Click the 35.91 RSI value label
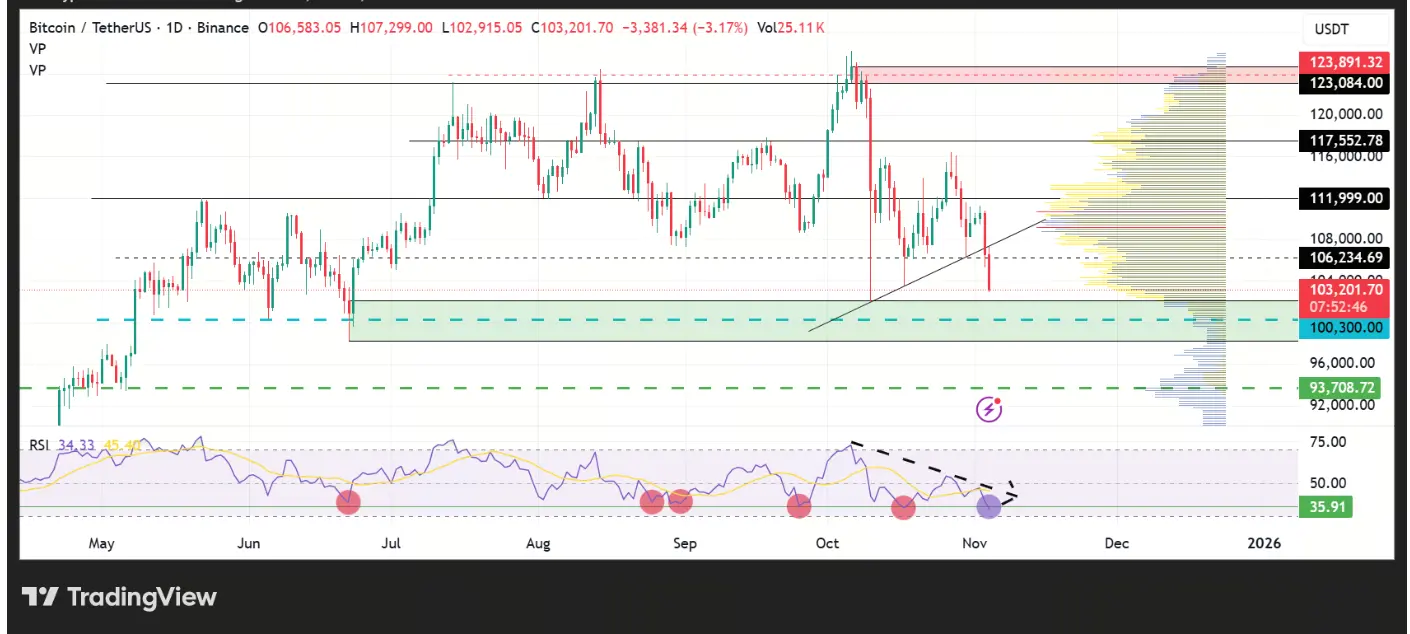Viewport: 1410px width, 634px height. pyautogui.click(x=1324, y=507)
